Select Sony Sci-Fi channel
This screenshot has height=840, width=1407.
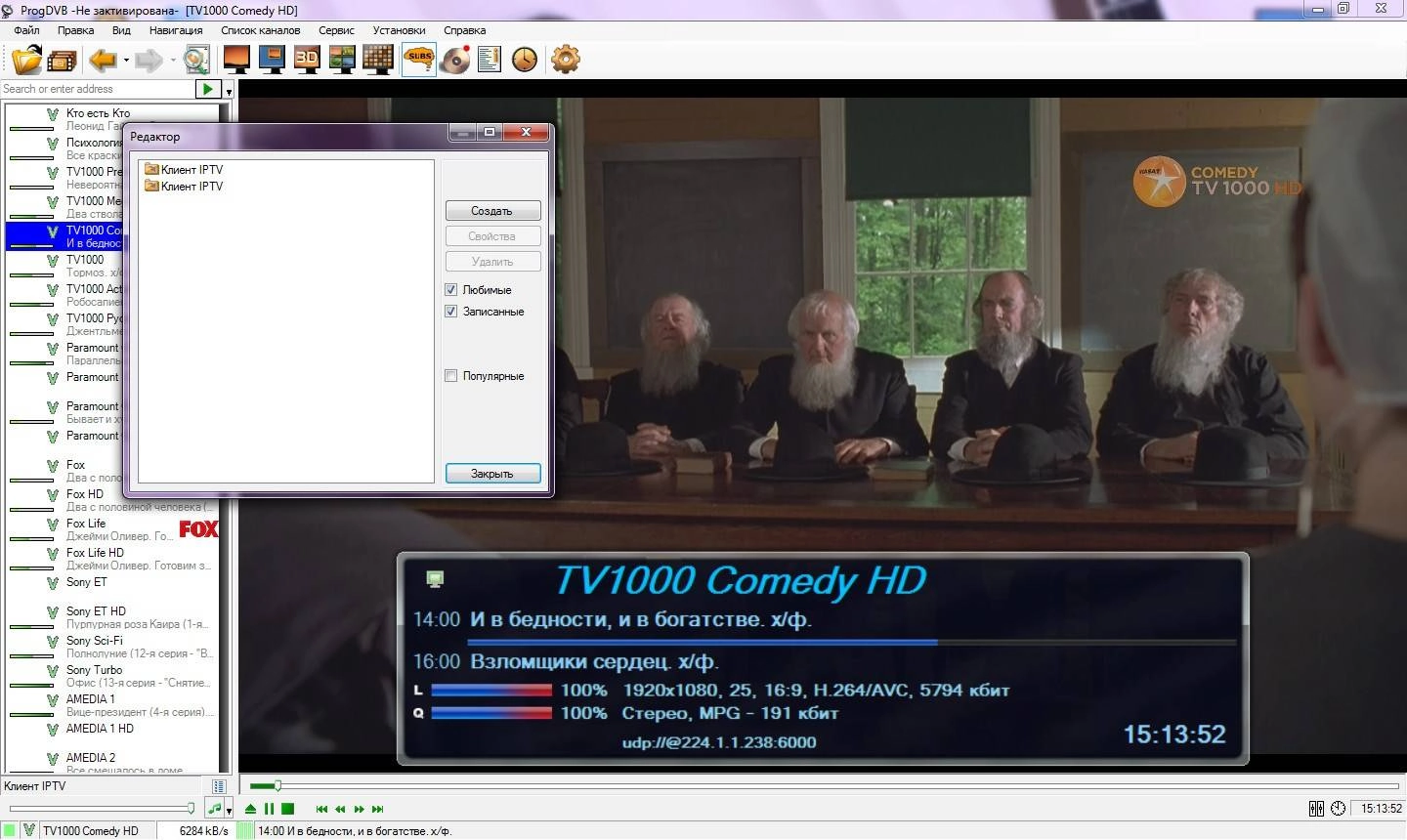[112, 647]
